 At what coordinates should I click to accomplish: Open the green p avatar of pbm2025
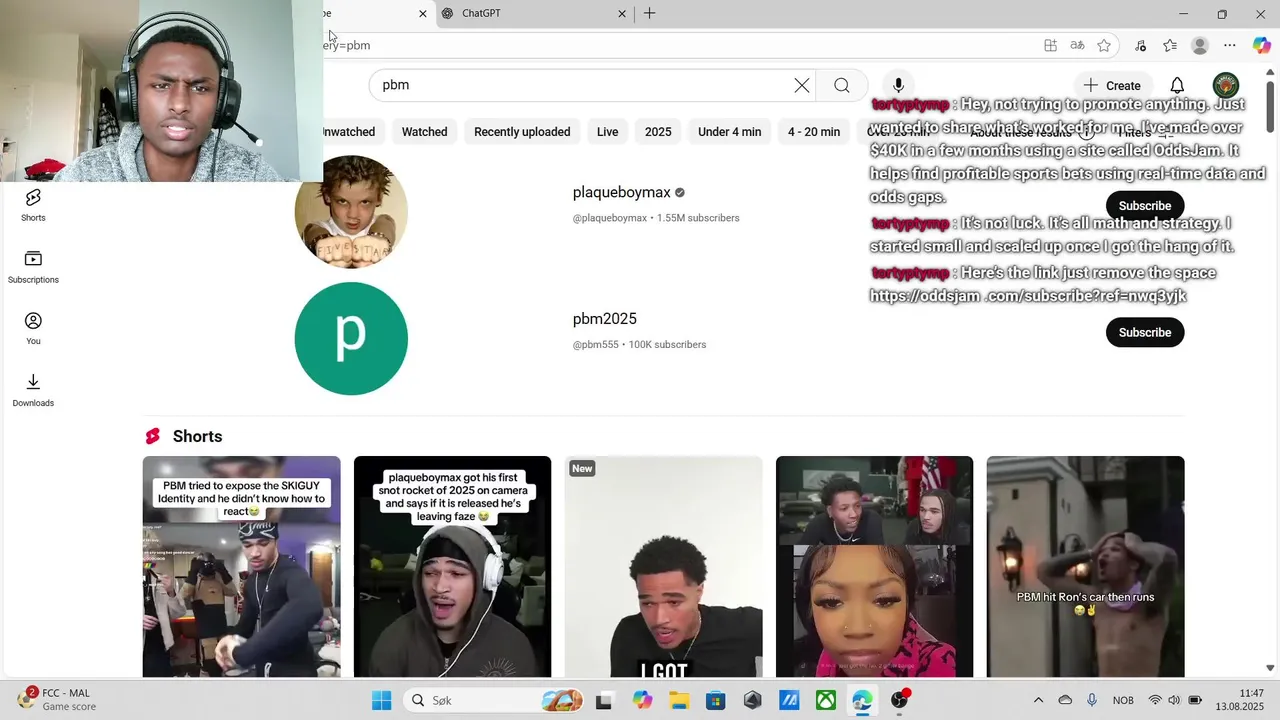(351, 339)
